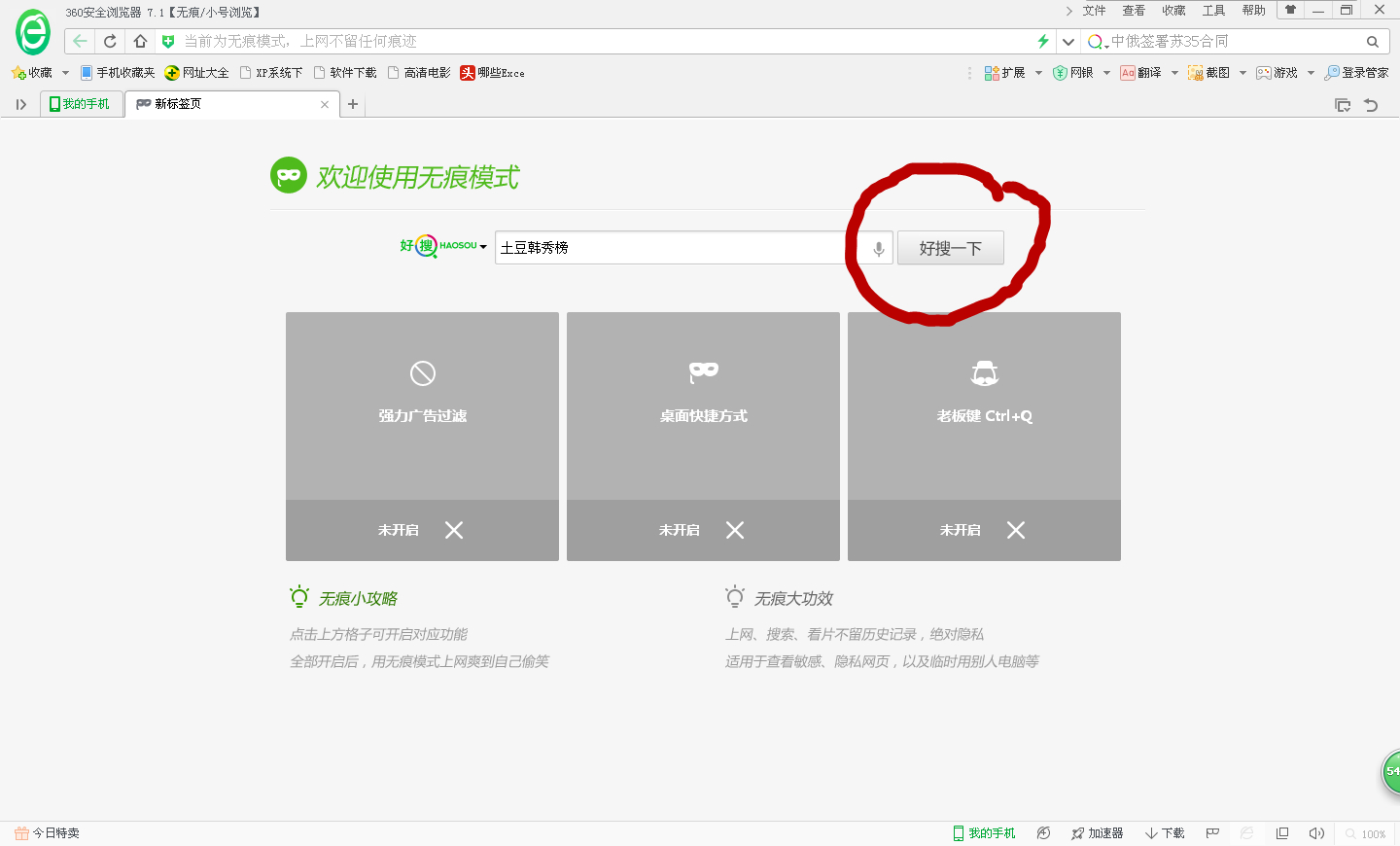Toggle sound with the speaker icon
The height and width of the screenshot is (846, 1400).
[1316, 833]
